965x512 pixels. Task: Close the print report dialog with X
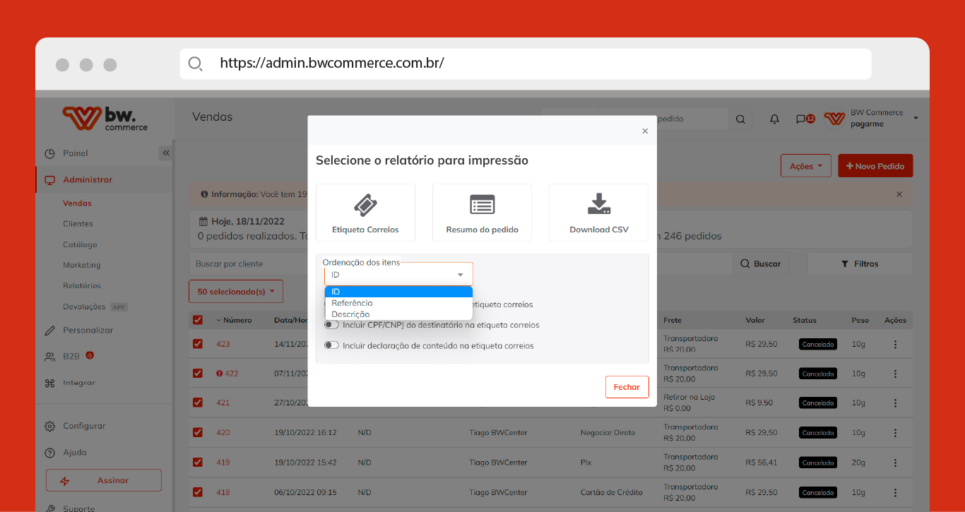[x=645, y=131]
